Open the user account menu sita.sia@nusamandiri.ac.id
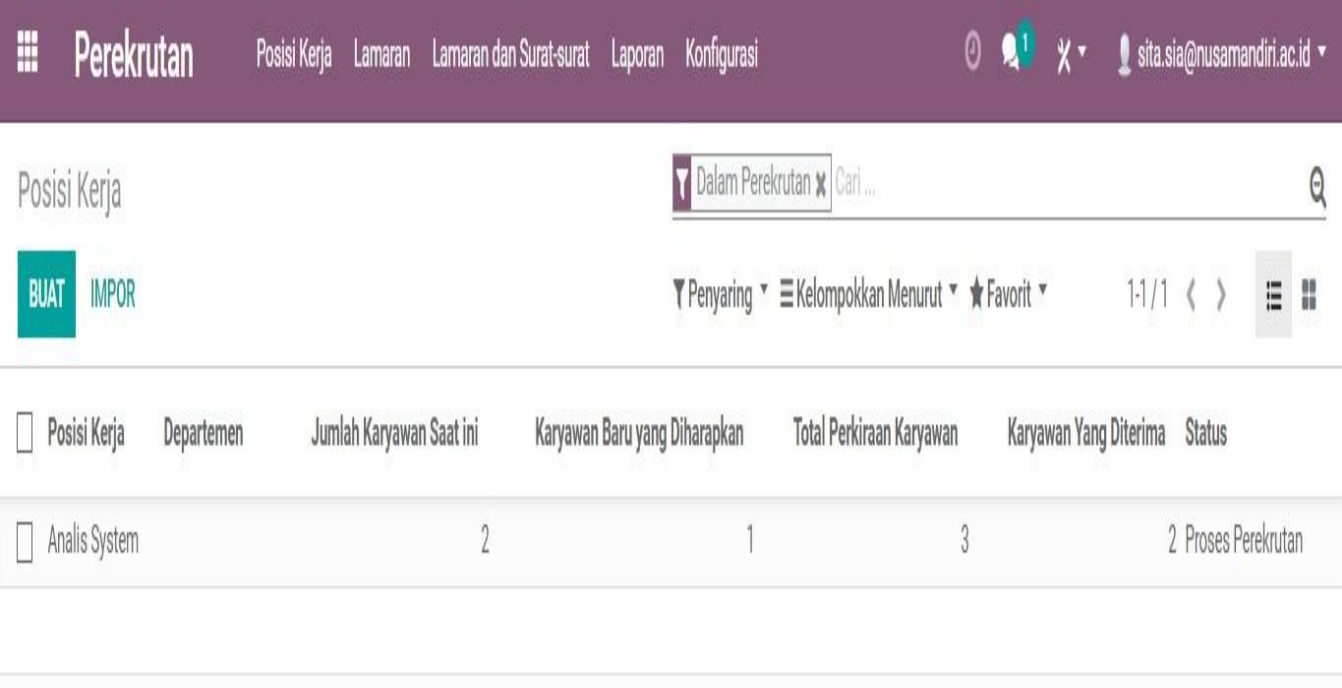The height and width of the screenshot is (688, 1342). [1221, 56]
